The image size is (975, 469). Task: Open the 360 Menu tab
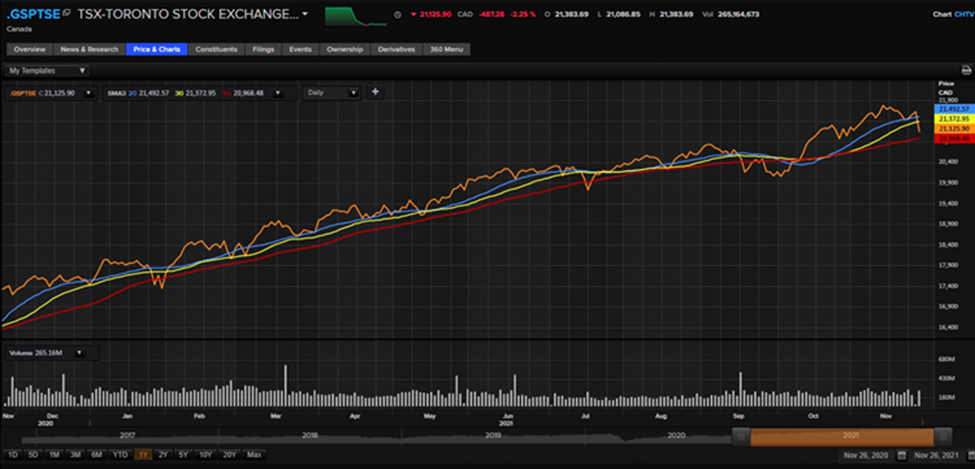[446, 49]
